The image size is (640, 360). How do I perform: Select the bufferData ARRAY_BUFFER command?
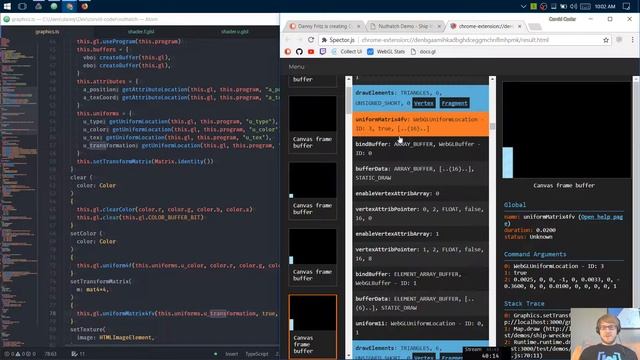coord(420,173)
